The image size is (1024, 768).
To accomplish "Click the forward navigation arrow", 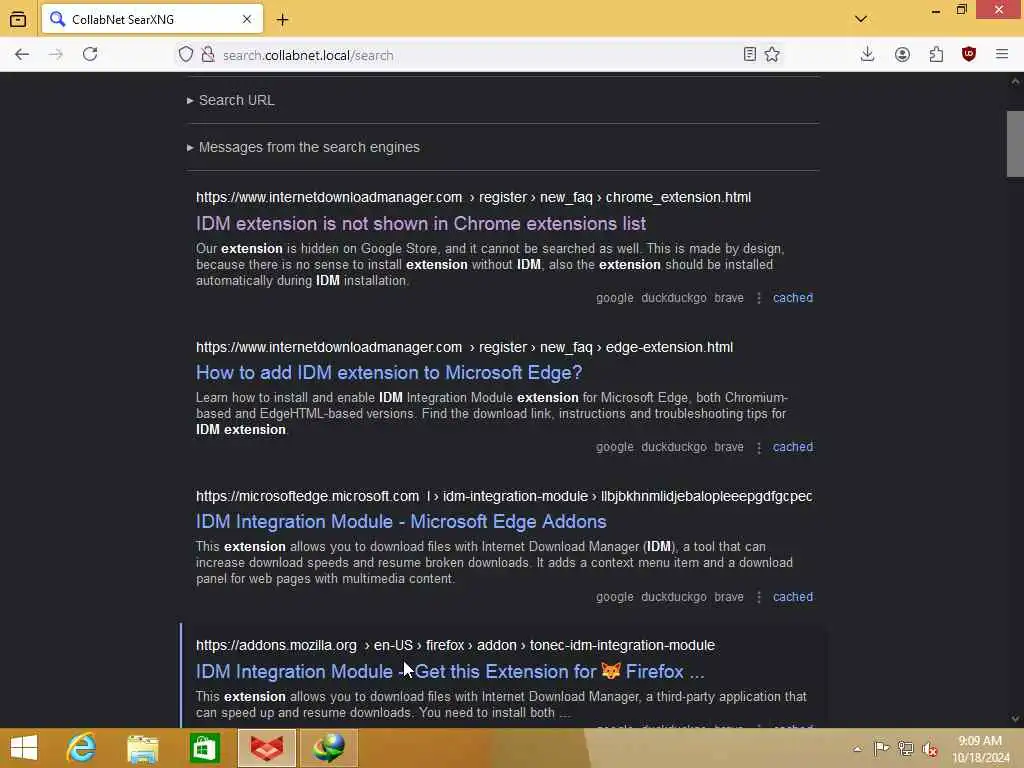I will (56, 55).
